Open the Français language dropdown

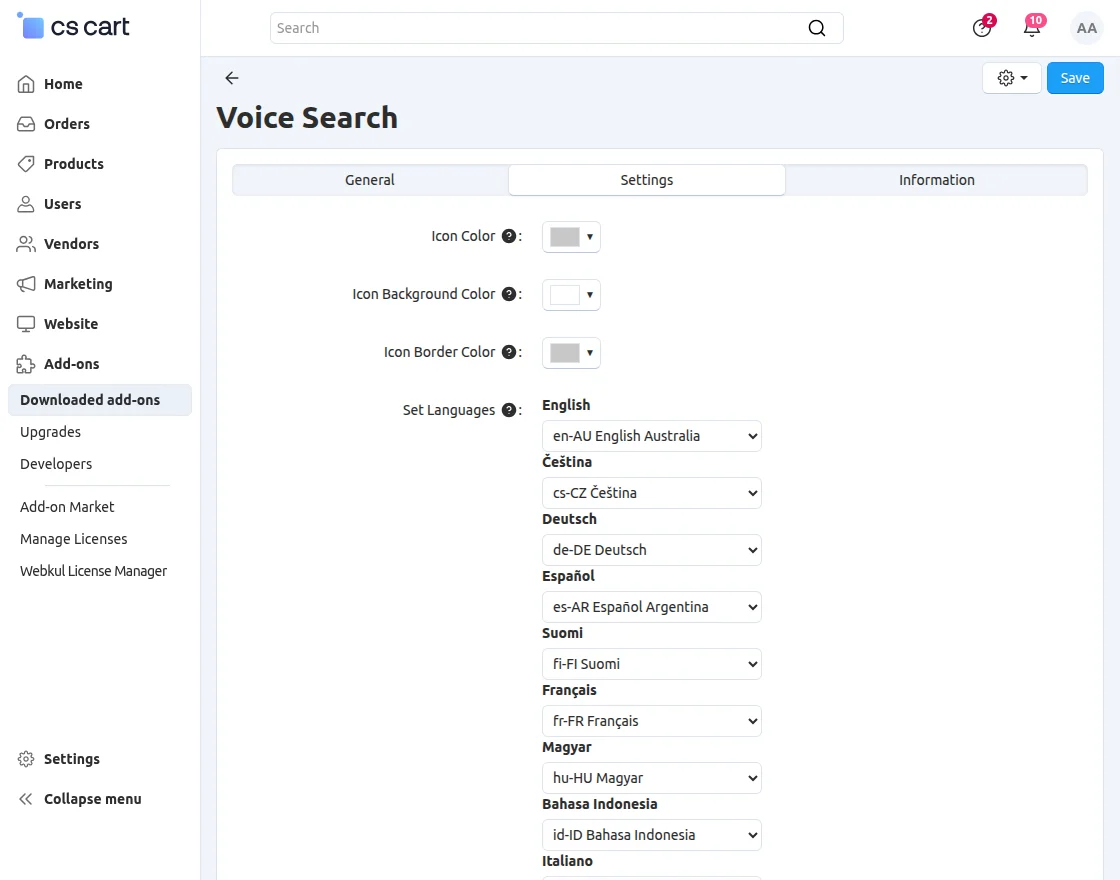(651, 721)
